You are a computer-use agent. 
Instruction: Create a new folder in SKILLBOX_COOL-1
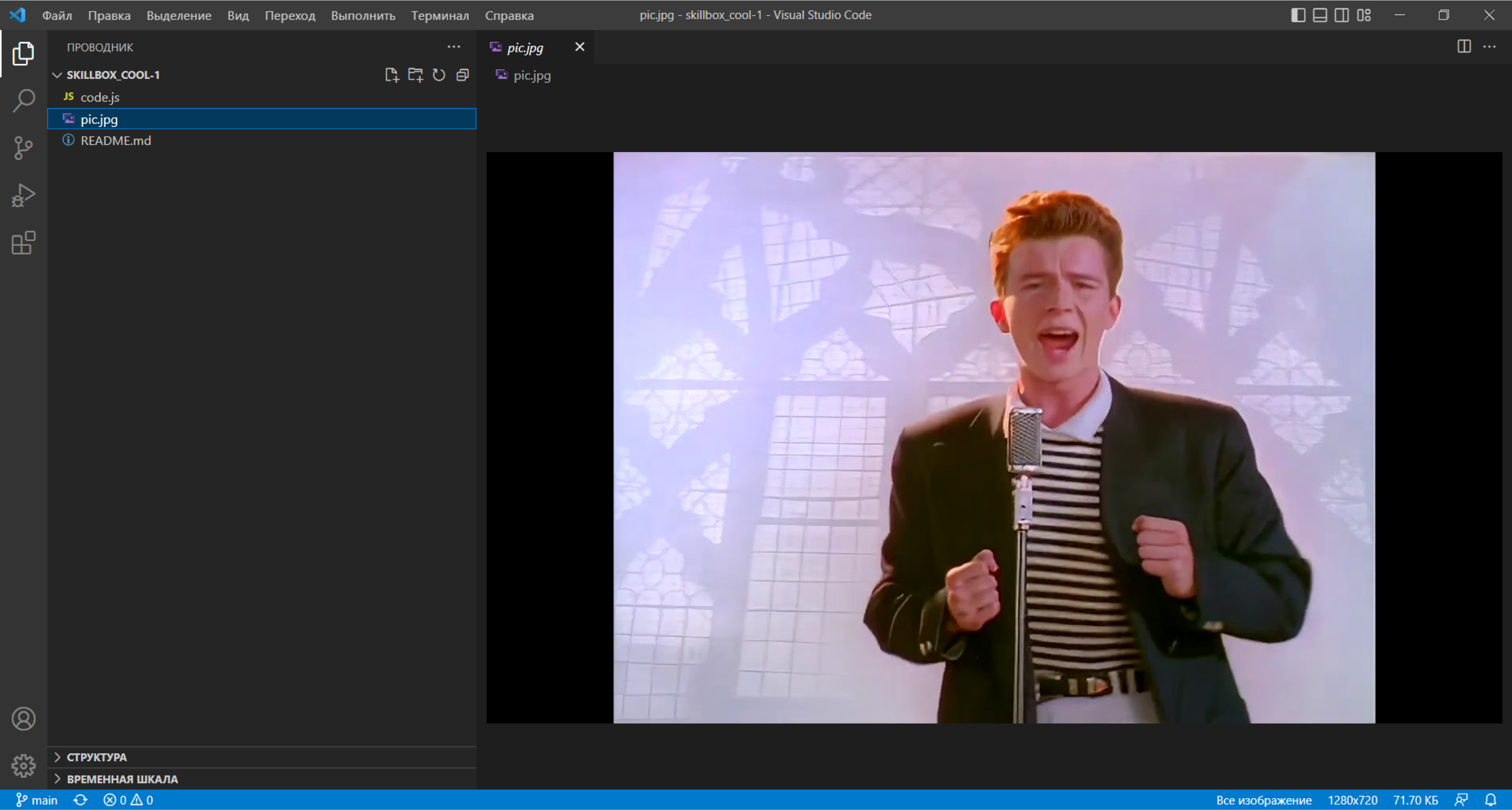click(416, 75)
